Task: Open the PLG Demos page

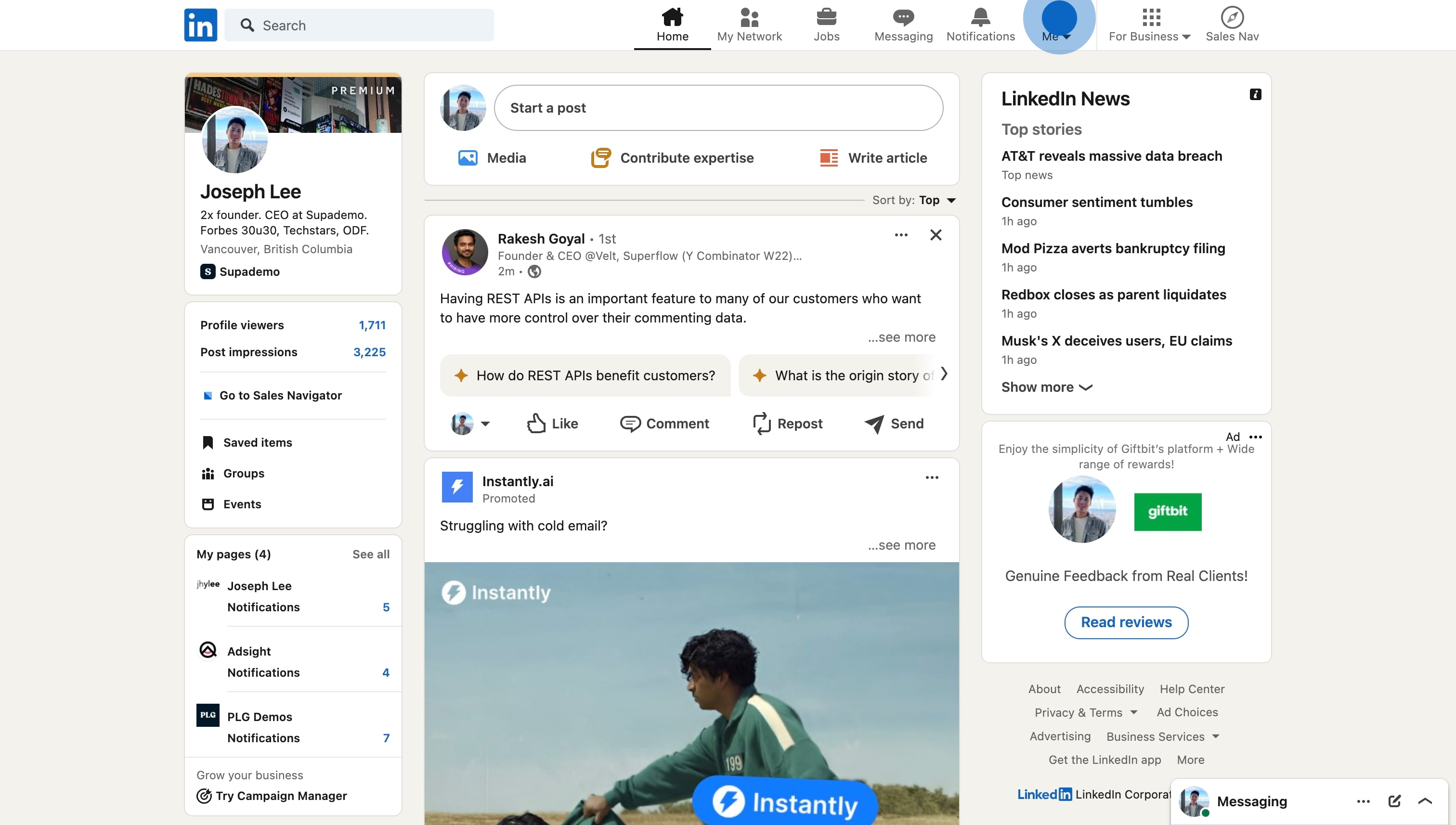Action: point(260,717)
